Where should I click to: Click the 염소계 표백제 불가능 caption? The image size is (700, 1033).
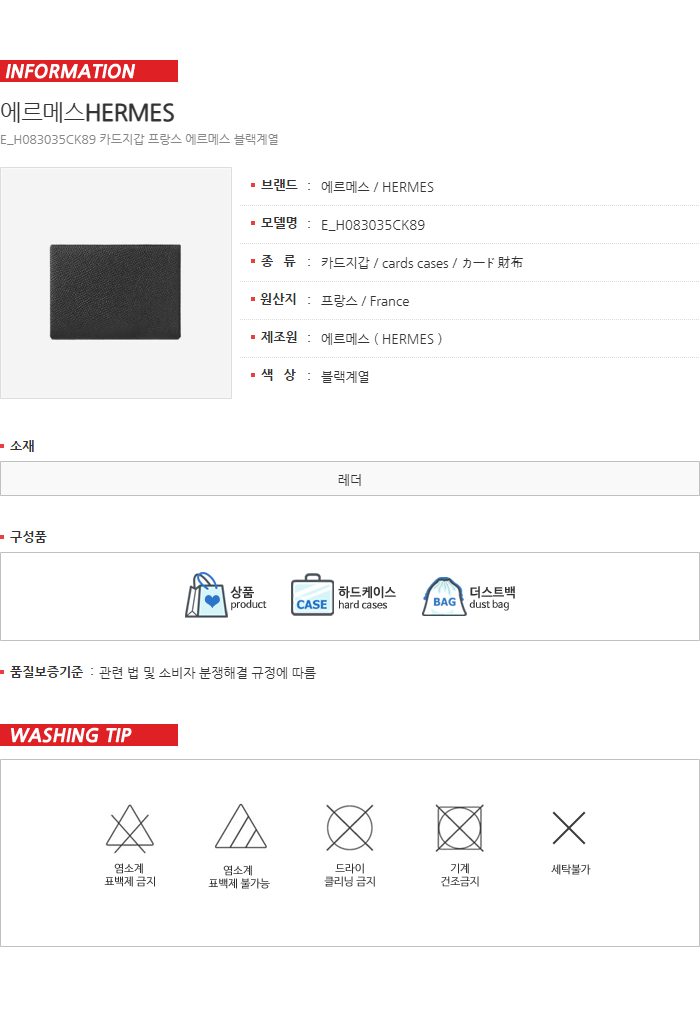click(x=239, y=877)
